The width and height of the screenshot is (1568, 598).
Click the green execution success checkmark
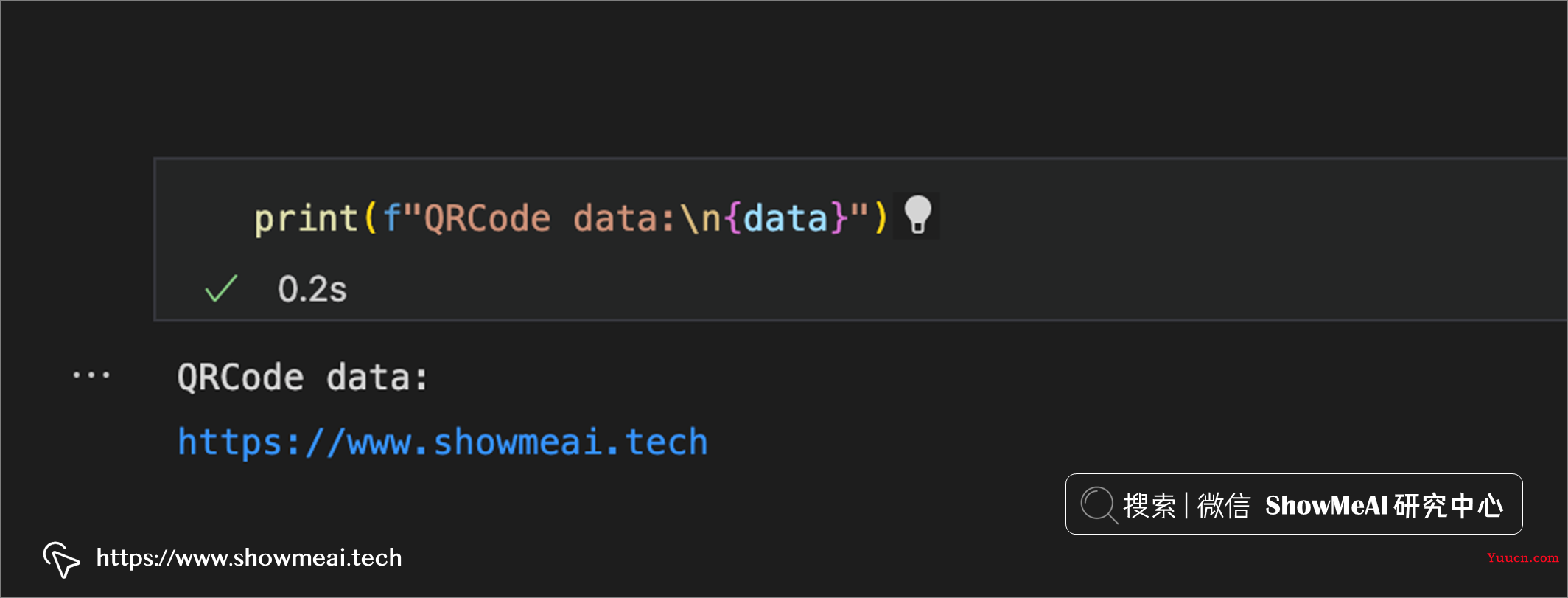(x=221, y=288)
